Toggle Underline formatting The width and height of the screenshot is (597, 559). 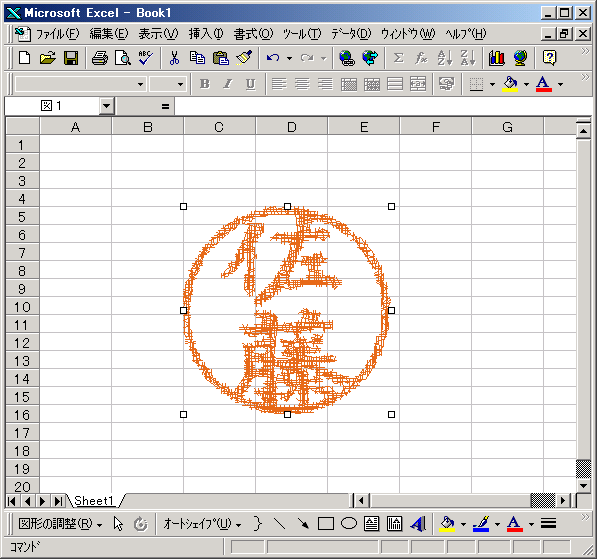tap(250, 84)
